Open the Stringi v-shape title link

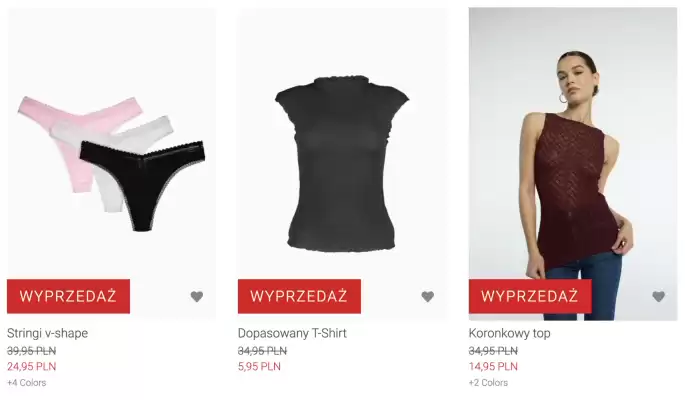tap(47, 333)
